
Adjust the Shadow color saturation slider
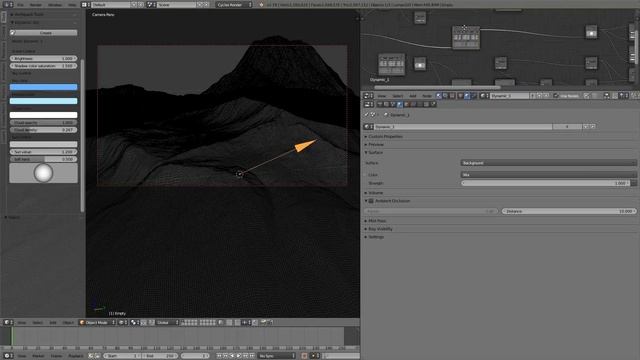click(x=43, y=66)
